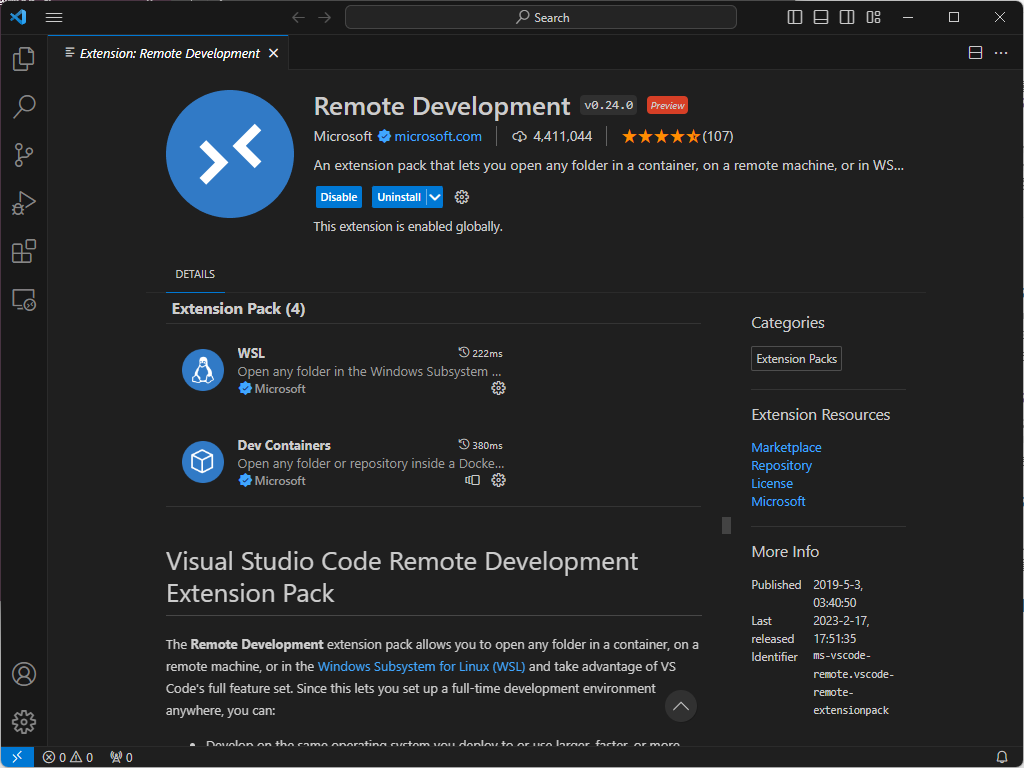Open the Microsoft resource link

point(778,502)
